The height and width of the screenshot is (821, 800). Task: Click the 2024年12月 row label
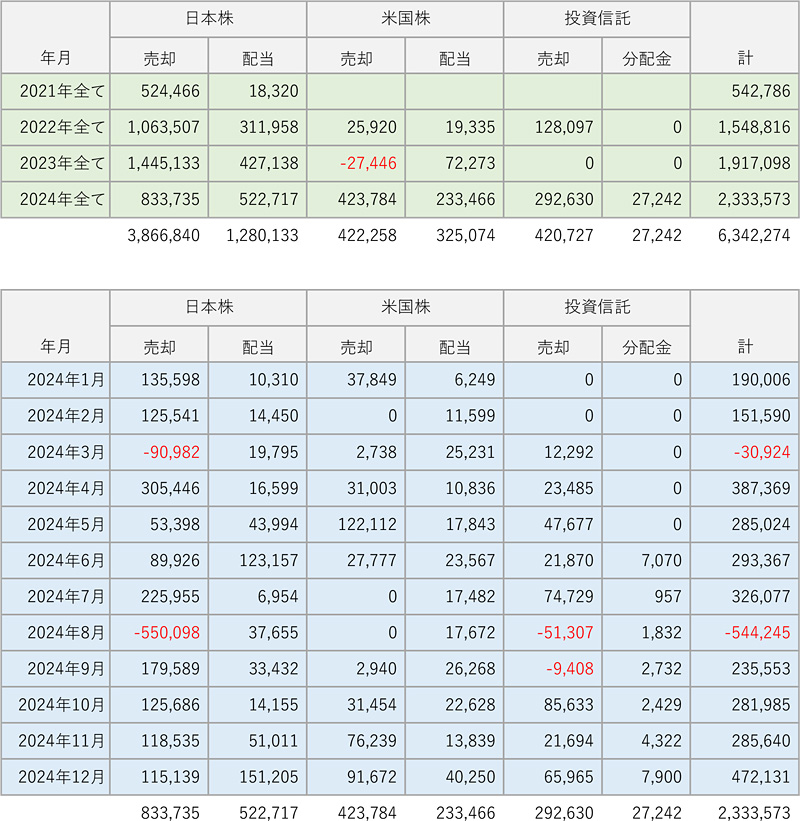click(61, 777)
